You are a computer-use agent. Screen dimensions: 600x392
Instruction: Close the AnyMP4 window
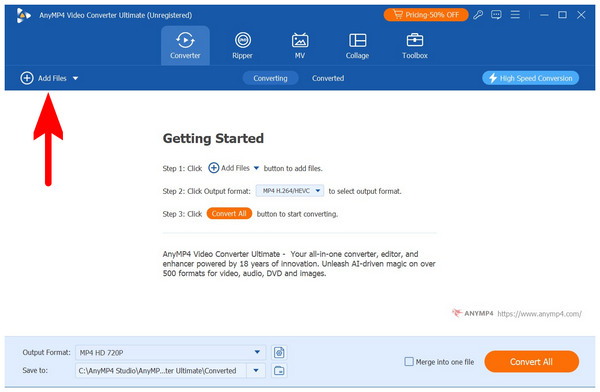[x=581, y=15]
